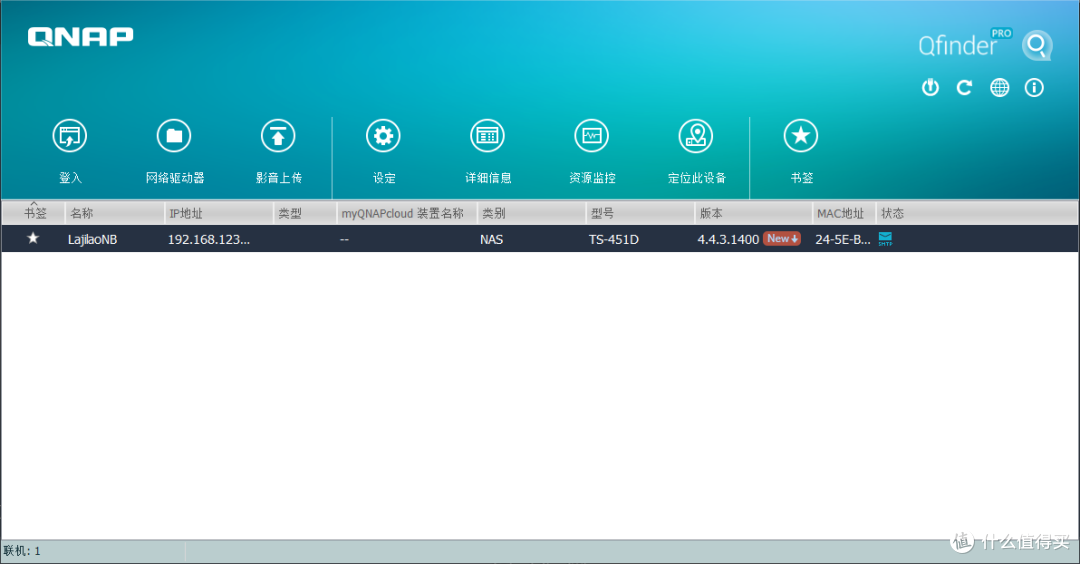Open the 设定 settings gear icon

click(383, 136)
